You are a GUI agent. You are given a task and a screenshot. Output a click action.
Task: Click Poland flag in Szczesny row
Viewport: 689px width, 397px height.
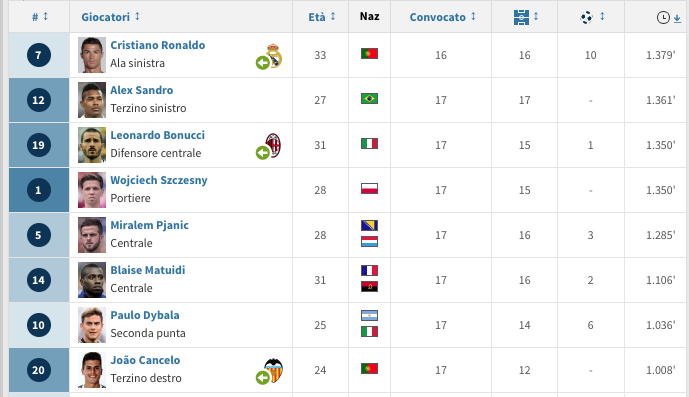tap(369, 189)
